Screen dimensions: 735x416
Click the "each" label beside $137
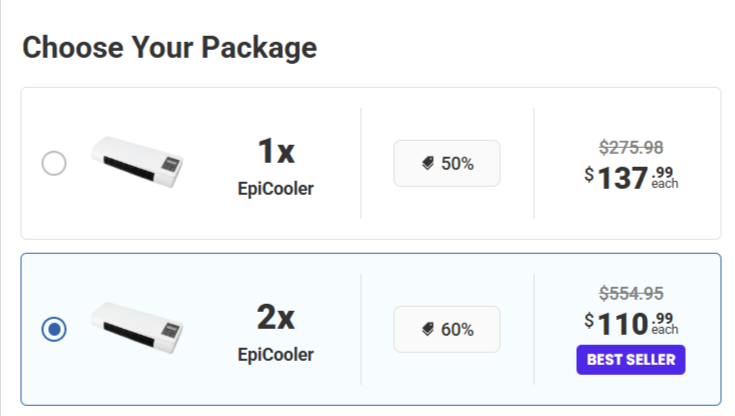click(664, 184)
